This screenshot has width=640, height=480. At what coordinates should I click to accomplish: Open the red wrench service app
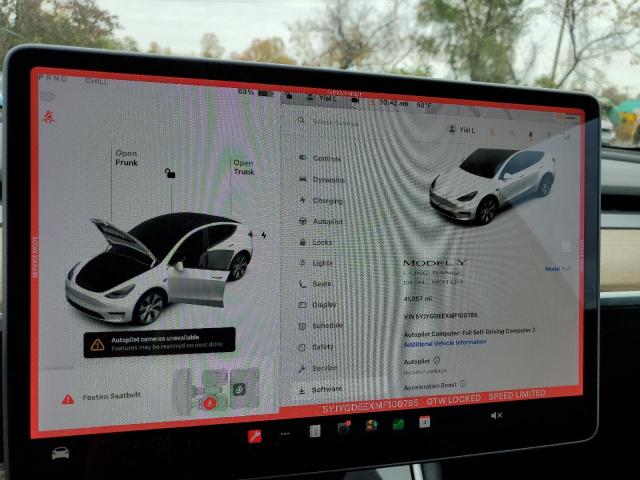coord(254,435)
